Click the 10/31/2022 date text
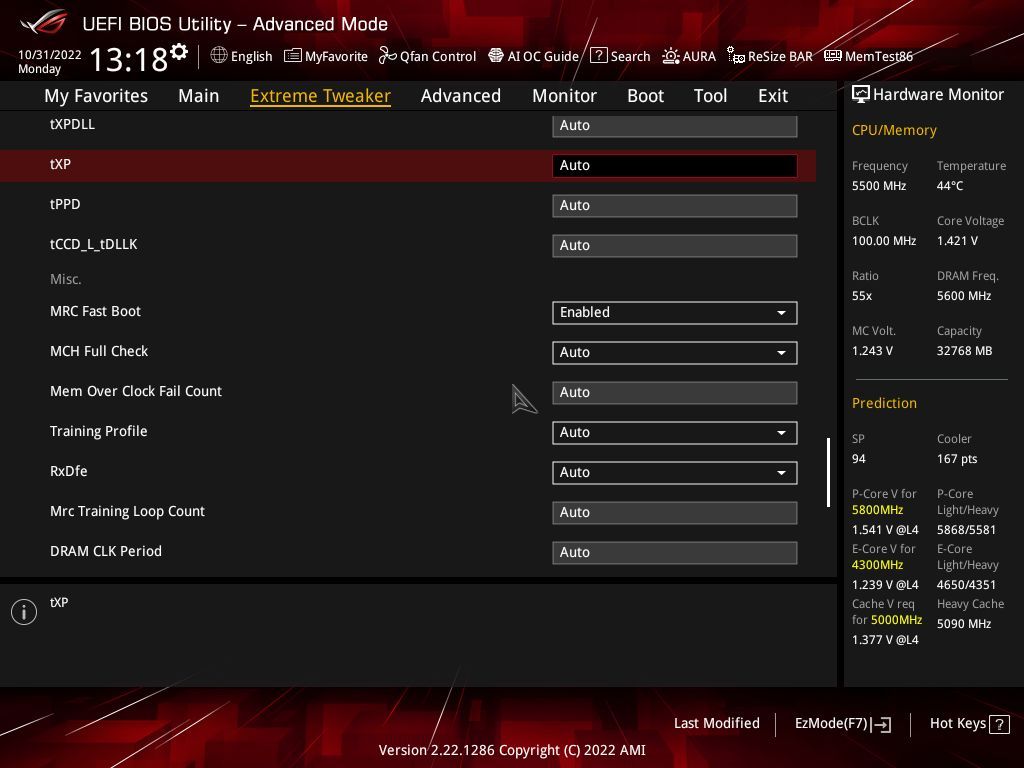 [x=50, y=54]
